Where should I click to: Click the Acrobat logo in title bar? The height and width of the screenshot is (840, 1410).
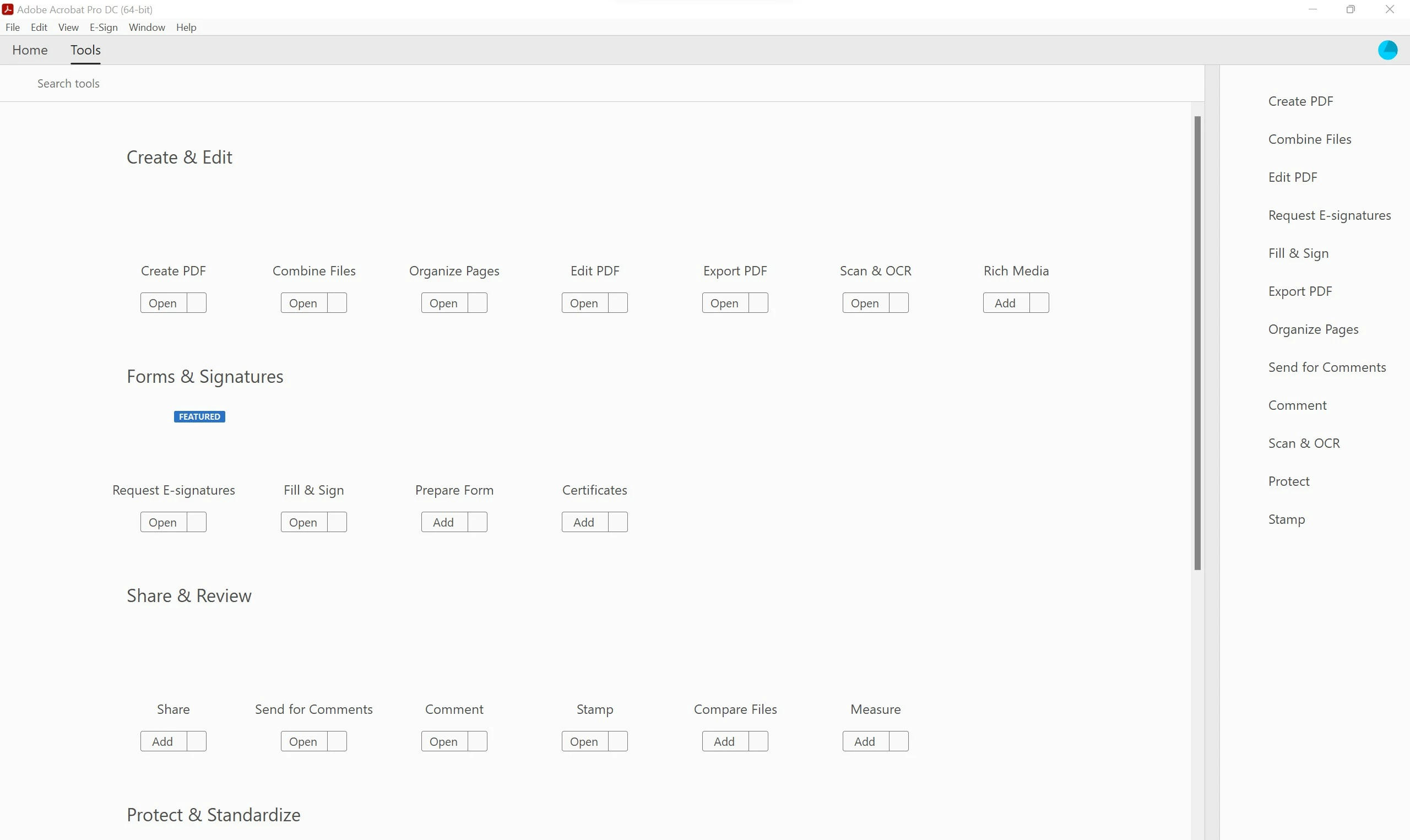[x=8, y=9]
